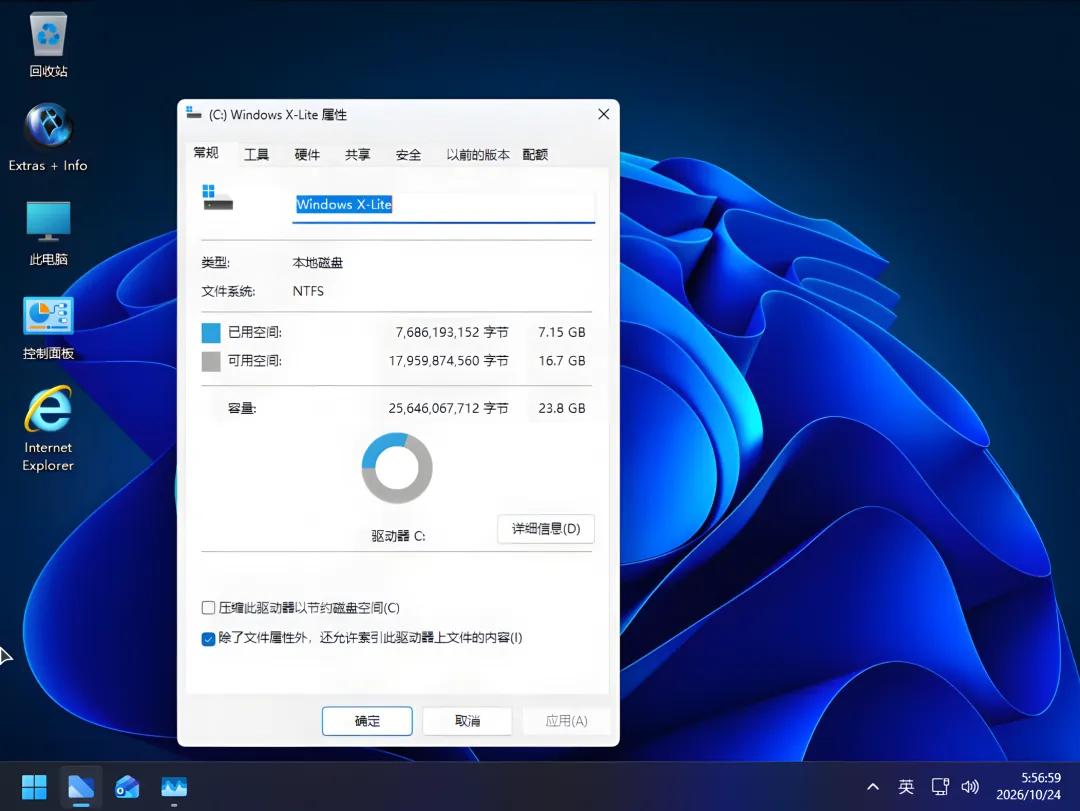Switch to the 安全 (Security) tab
Screen dimensions: 1080x811
click(408, 154)
